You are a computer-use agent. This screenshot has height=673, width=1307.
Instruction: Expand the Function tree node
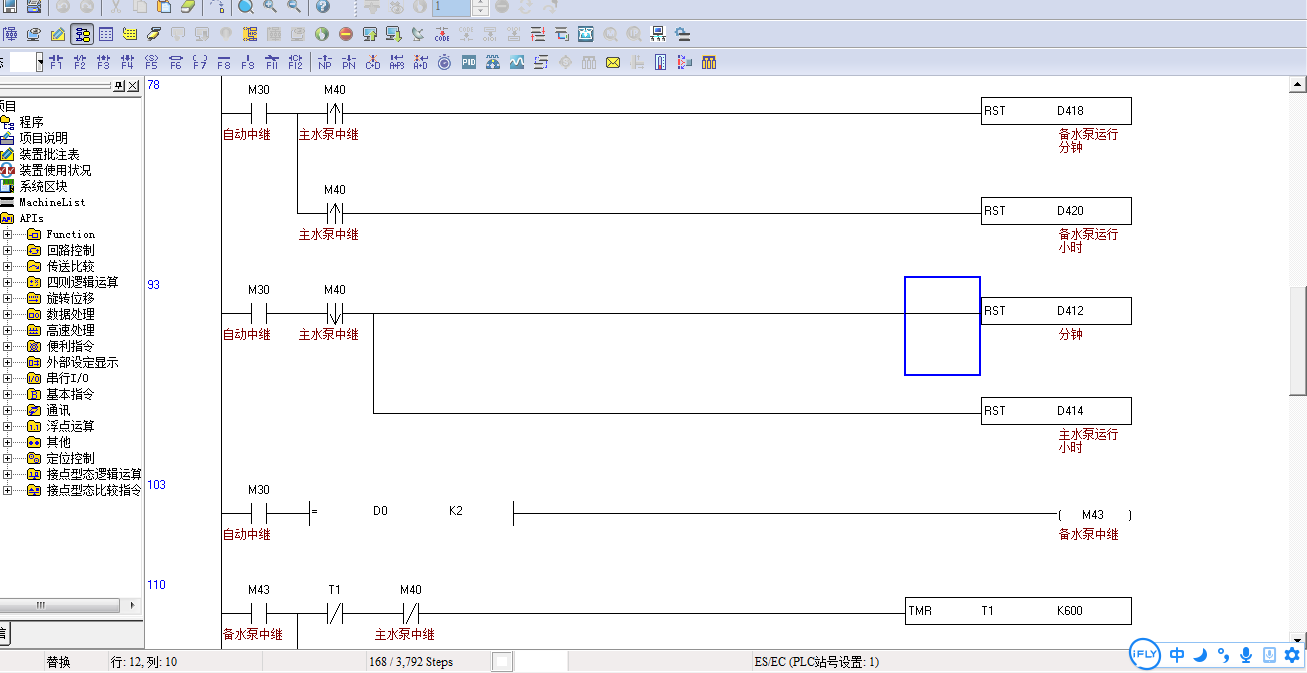8,234
